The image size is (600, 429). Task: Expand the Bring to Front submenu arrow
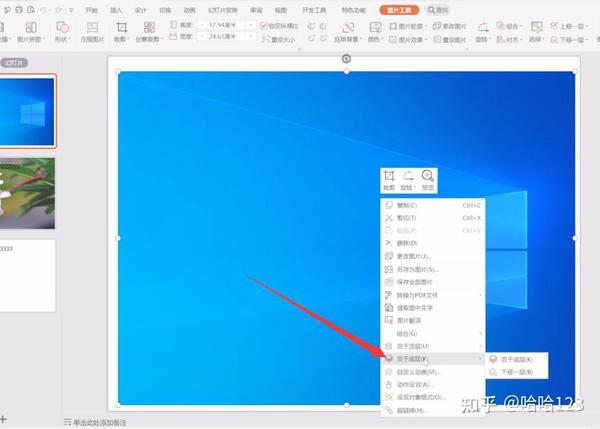click(x=480, y=346)
